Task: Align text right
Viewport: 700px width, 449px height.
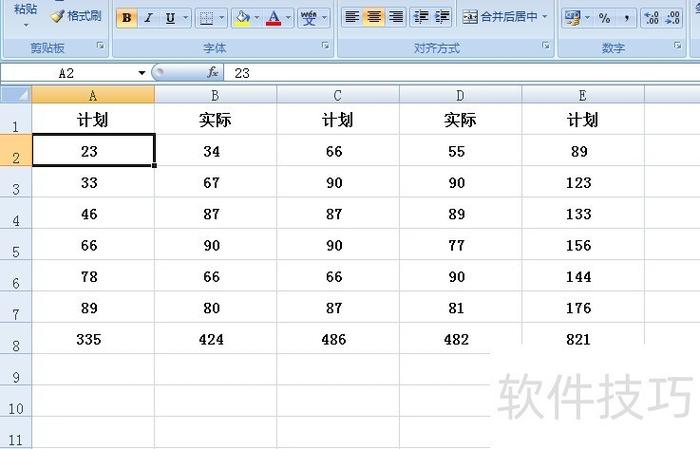Action: (x=396, y=17)
